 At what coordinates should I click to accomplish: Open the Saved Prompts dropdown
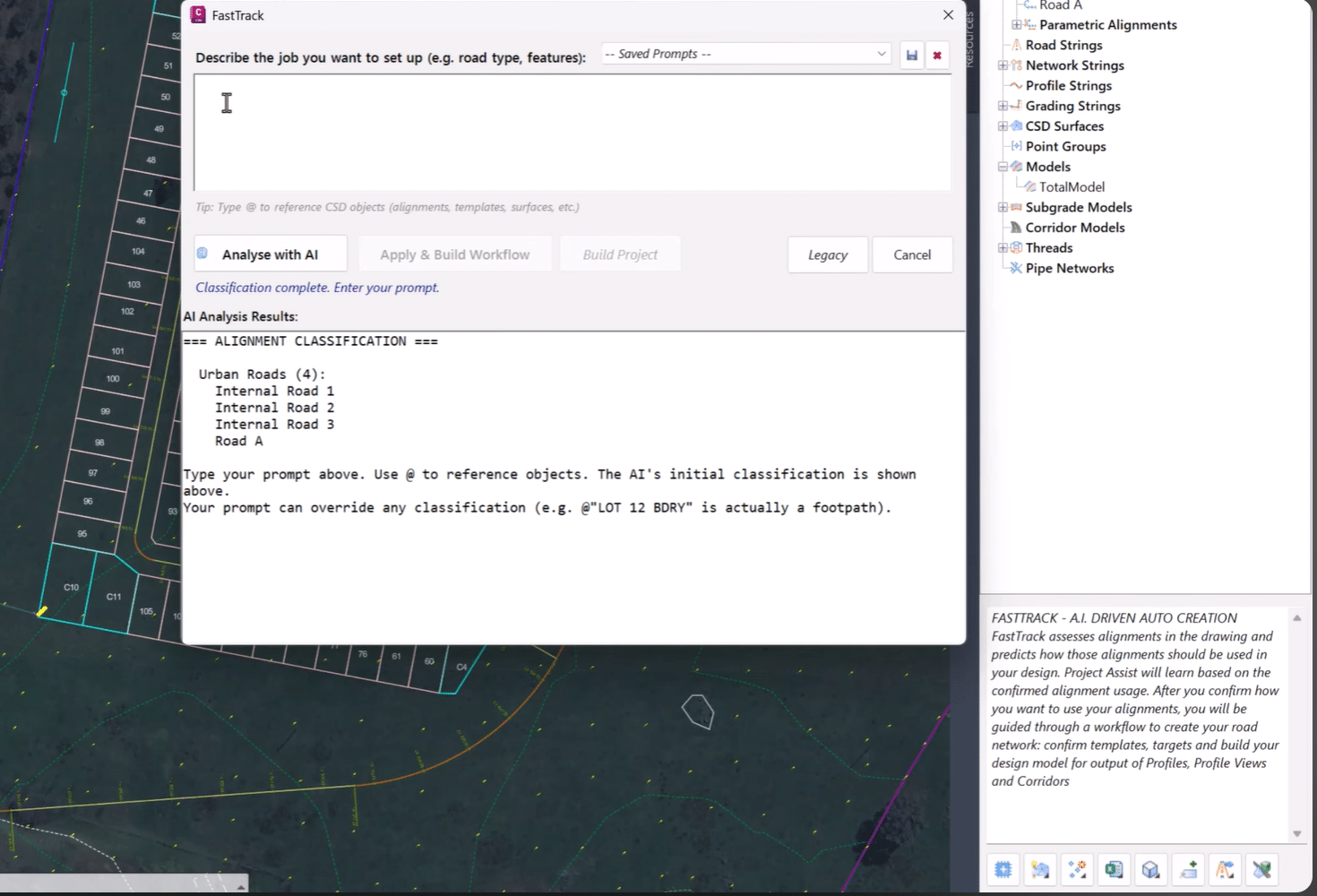pyautogui.click(x=746, y=54)
